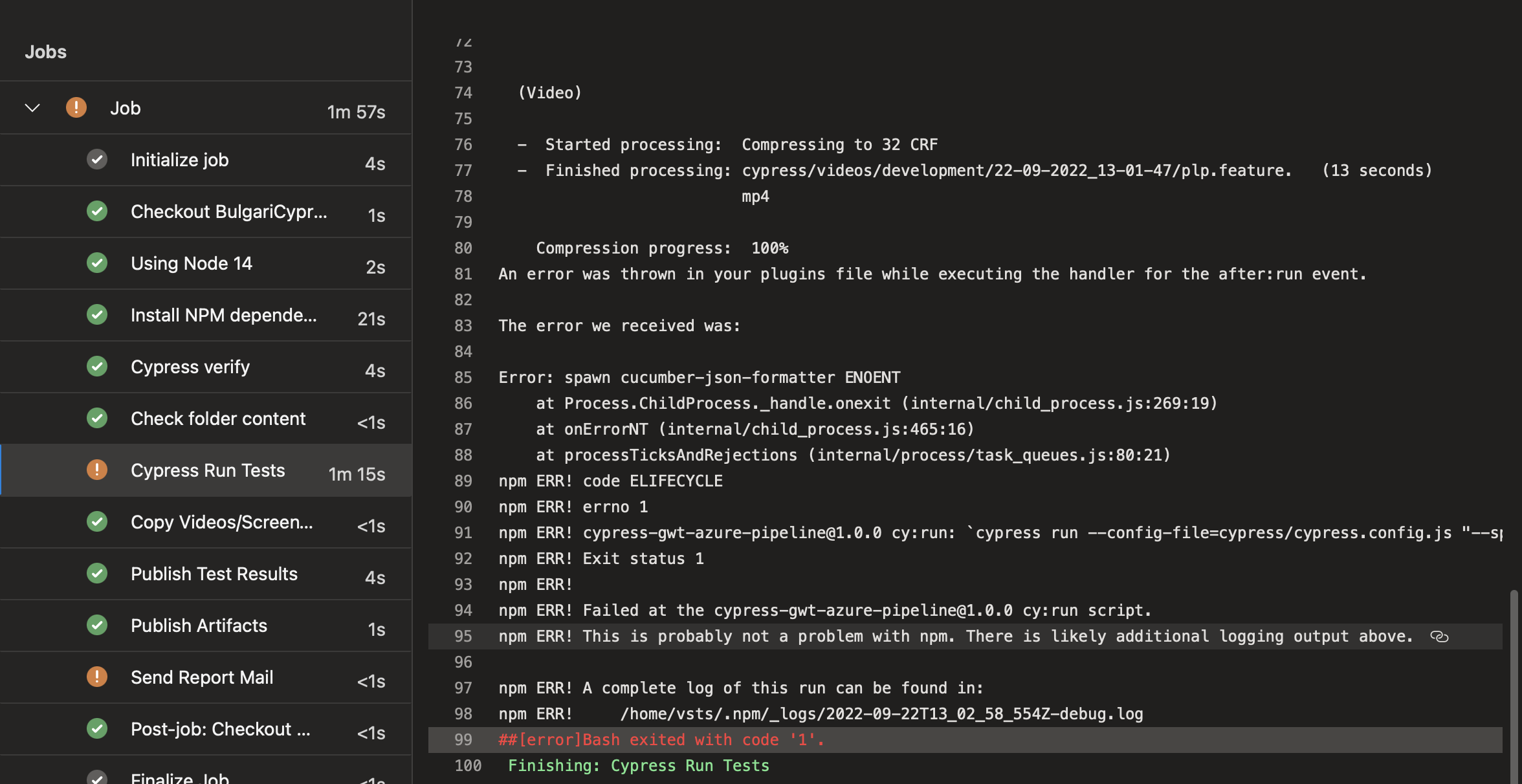The width and height of the screenshot is (1522, 784).
Task: Select the highlighted error on line 99
Action: pyautogui.click(x=660, y=739)
